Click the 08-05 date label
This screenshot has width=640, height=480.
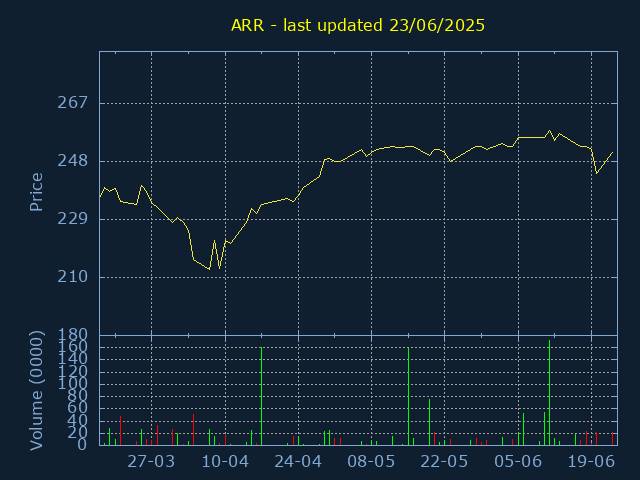(x=371, y=462)
